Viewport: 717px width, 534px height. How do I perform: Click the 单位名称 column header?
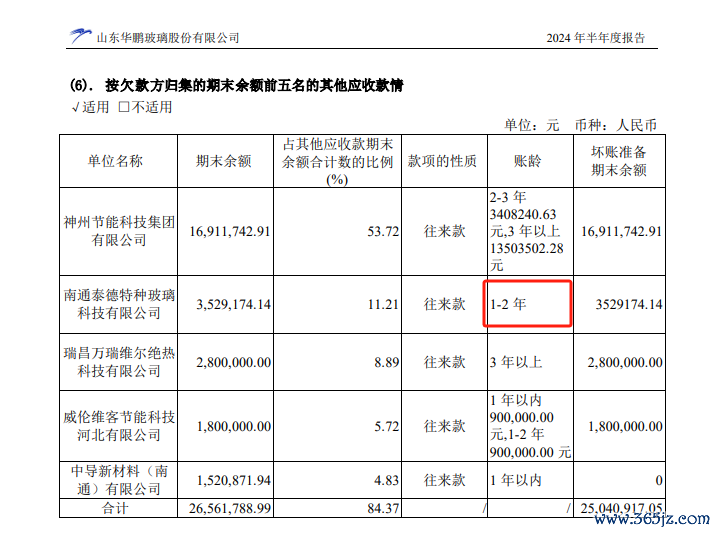point(115,161)
